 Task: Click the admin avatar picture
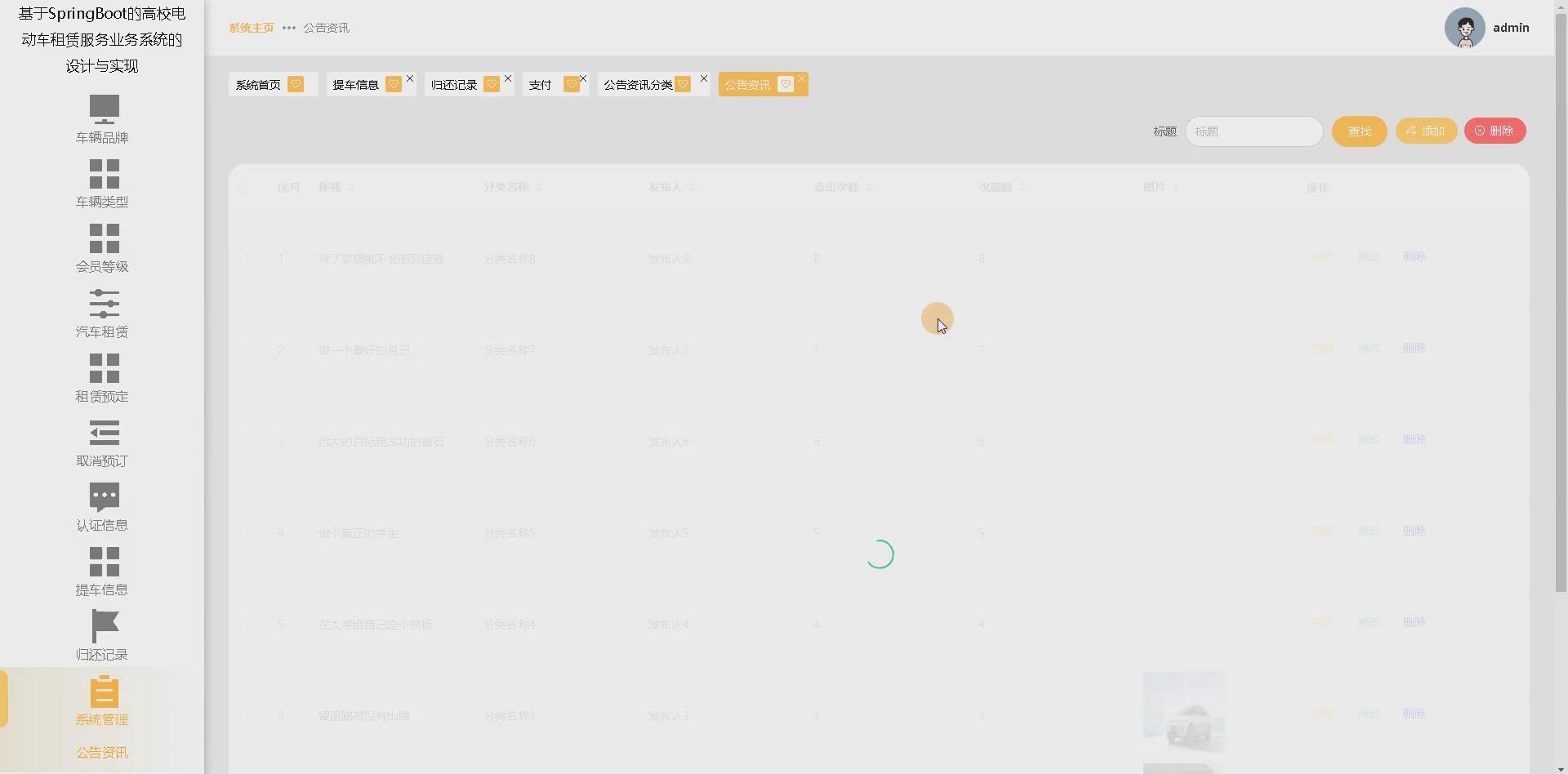[1464, 28]
